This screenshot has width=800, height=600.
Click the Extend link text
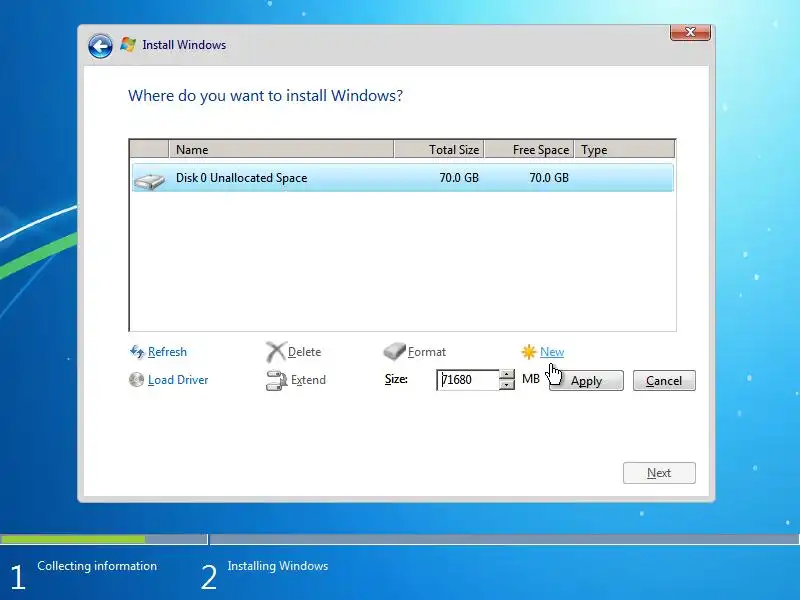(308, 380)
